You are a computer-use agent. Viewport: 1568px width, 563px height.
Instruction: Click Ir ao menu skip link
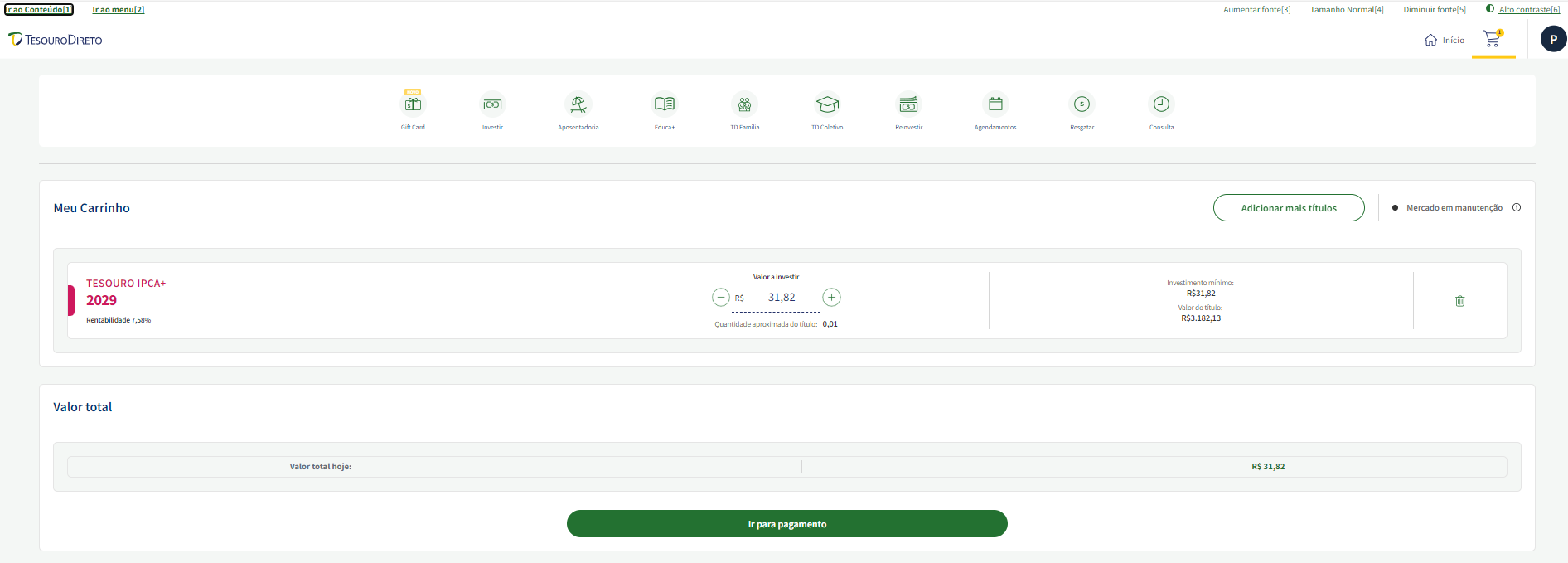click(x=119, y=10)
